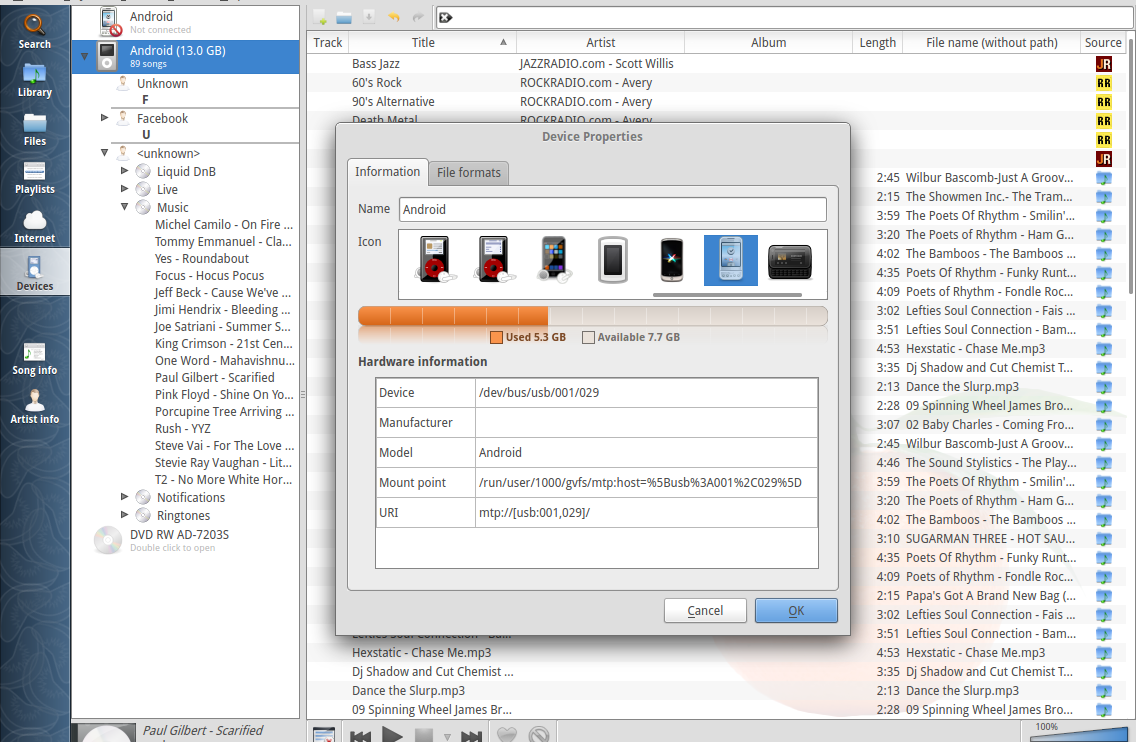Click inside the device Name field
Image resolution: width=1136 pixels, height=742 pixels.
612,209
